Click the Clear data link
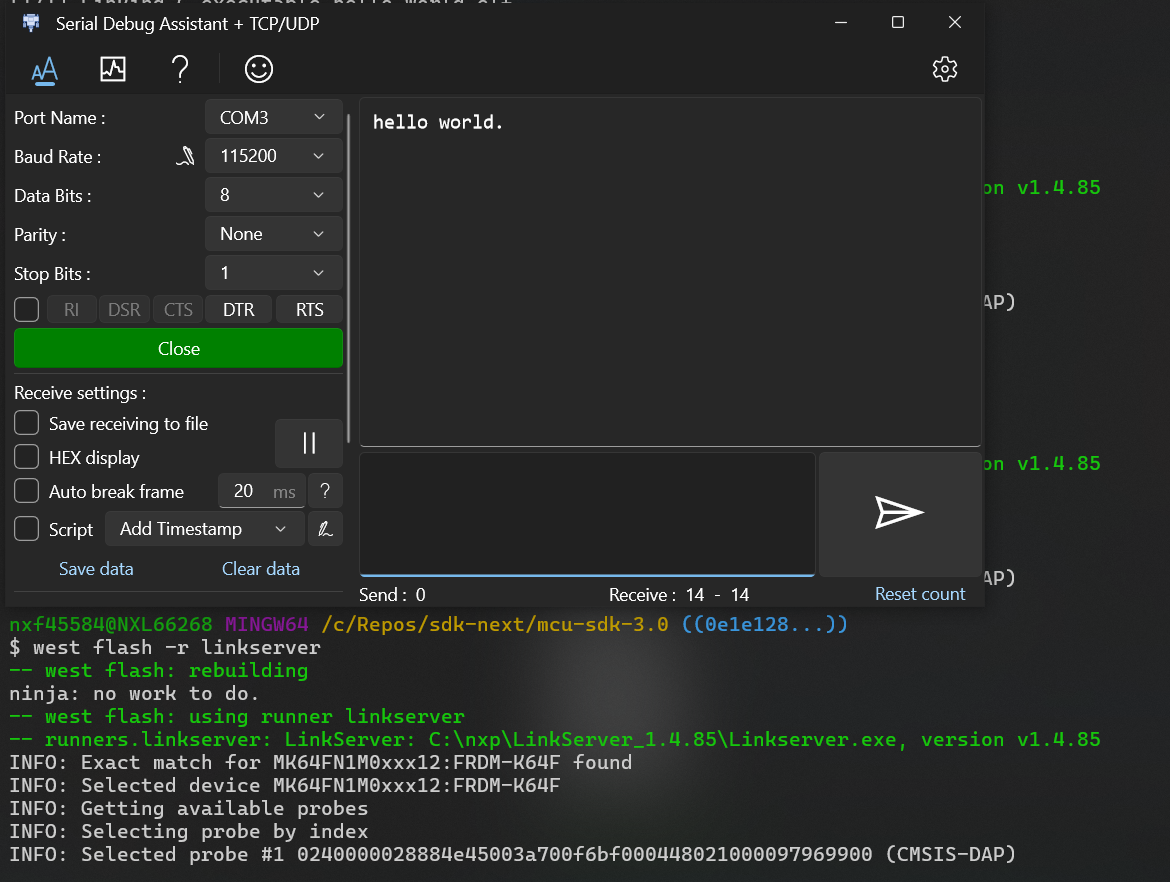 261,569
